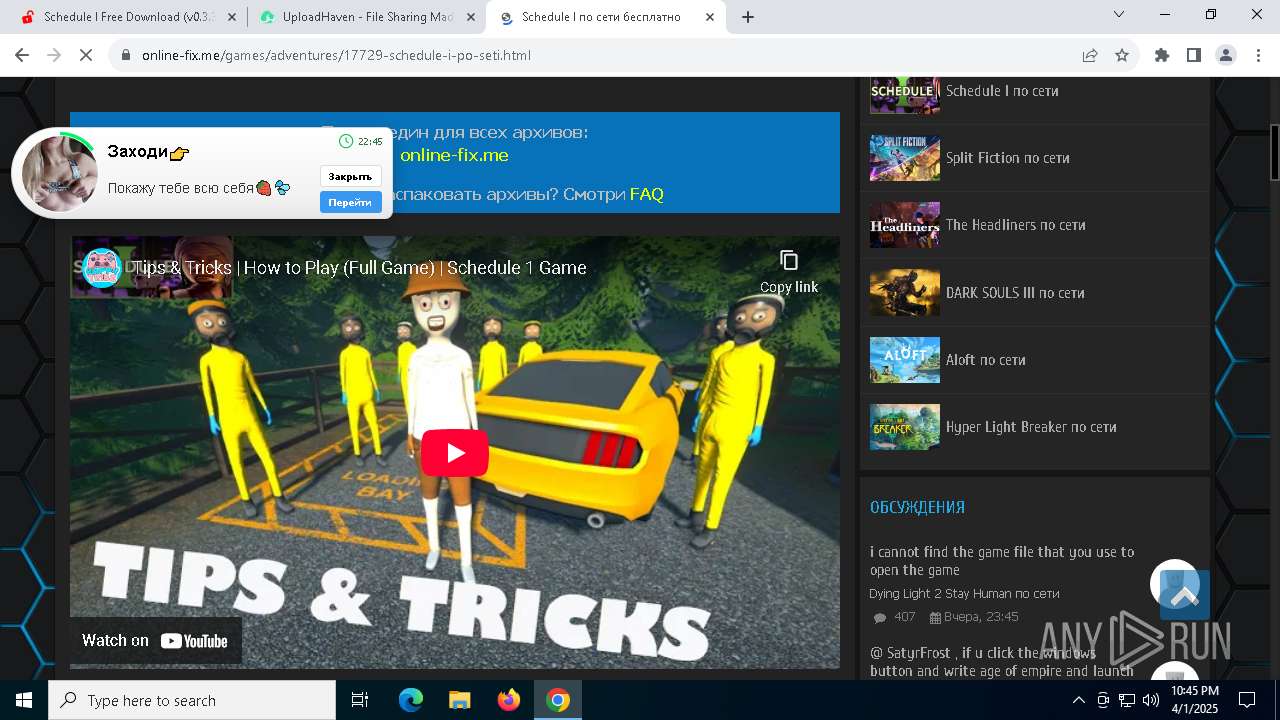
Task: Click the Закрыть button in the popup
Action: click(350, 177)
